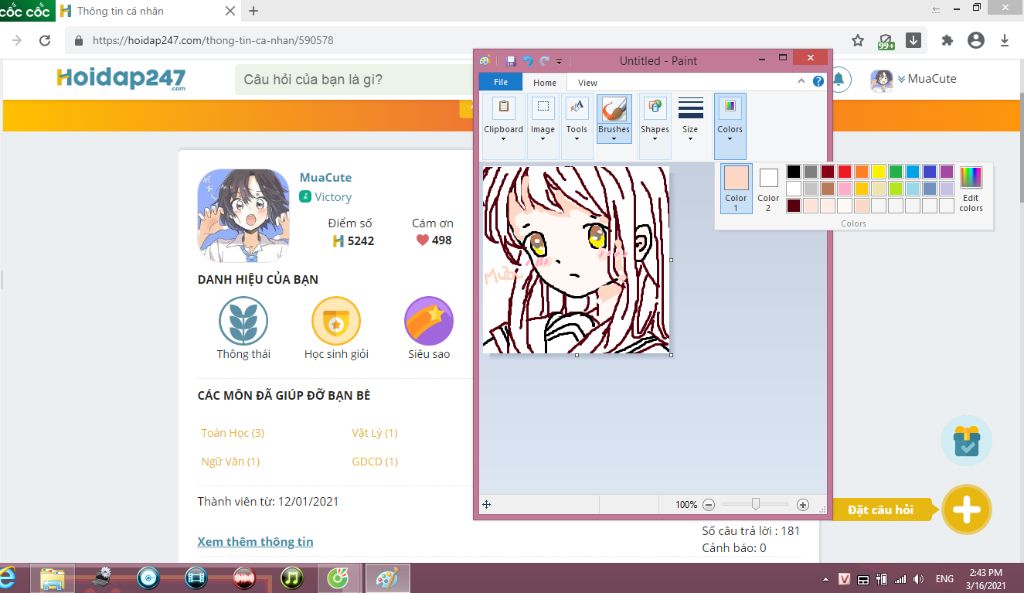
Task: Open notifications bell on Hoidap247
Action: point(839,79)
